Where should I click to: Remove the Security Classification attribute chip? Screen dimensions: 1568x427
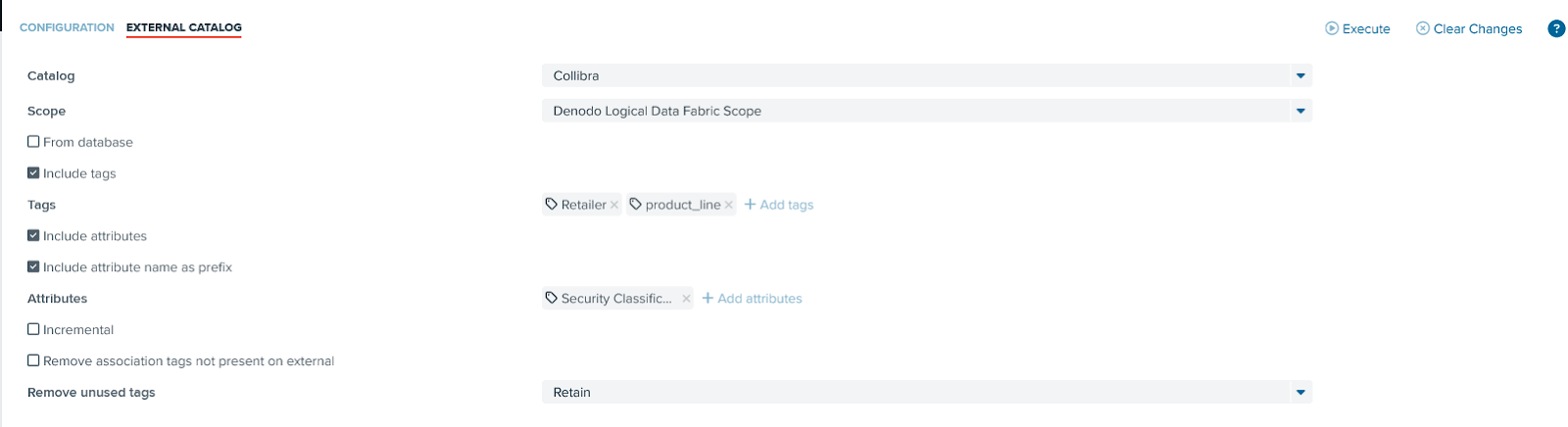click(x=686, y=299)
